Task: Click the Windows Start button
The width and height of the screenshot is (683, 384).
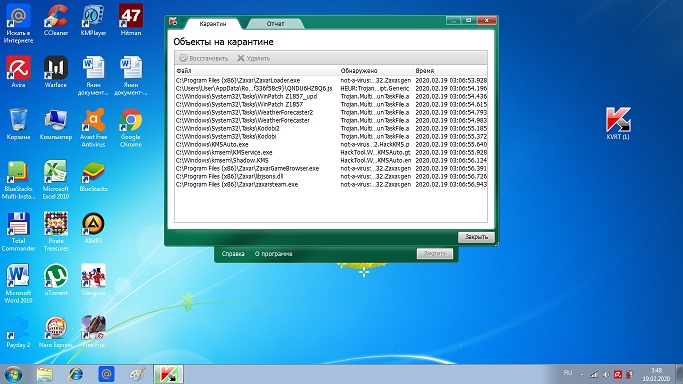Action: 13,374
